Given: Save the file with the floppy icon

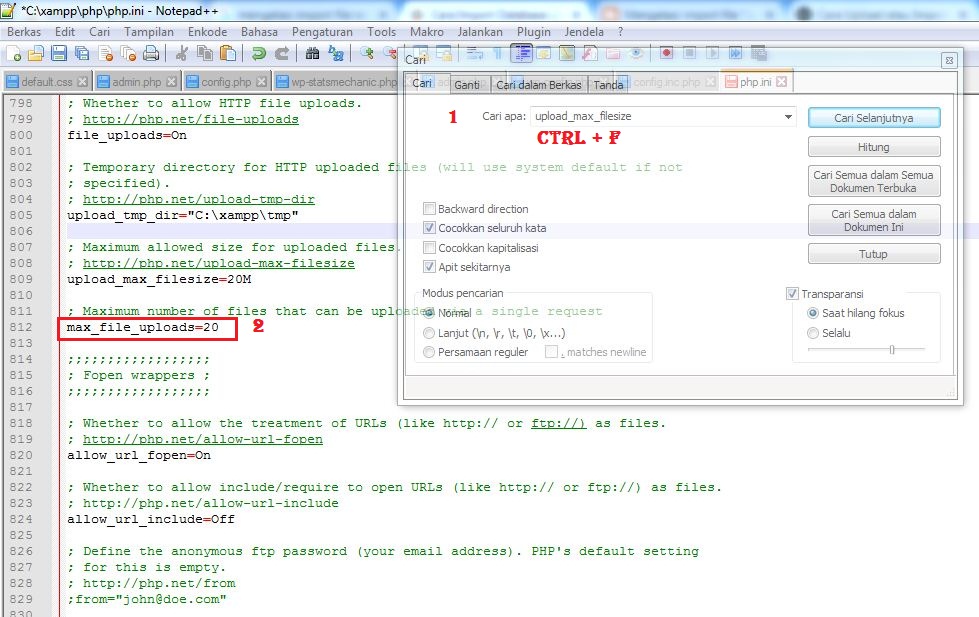Looking at the screenshot, I should click(59, 54).
